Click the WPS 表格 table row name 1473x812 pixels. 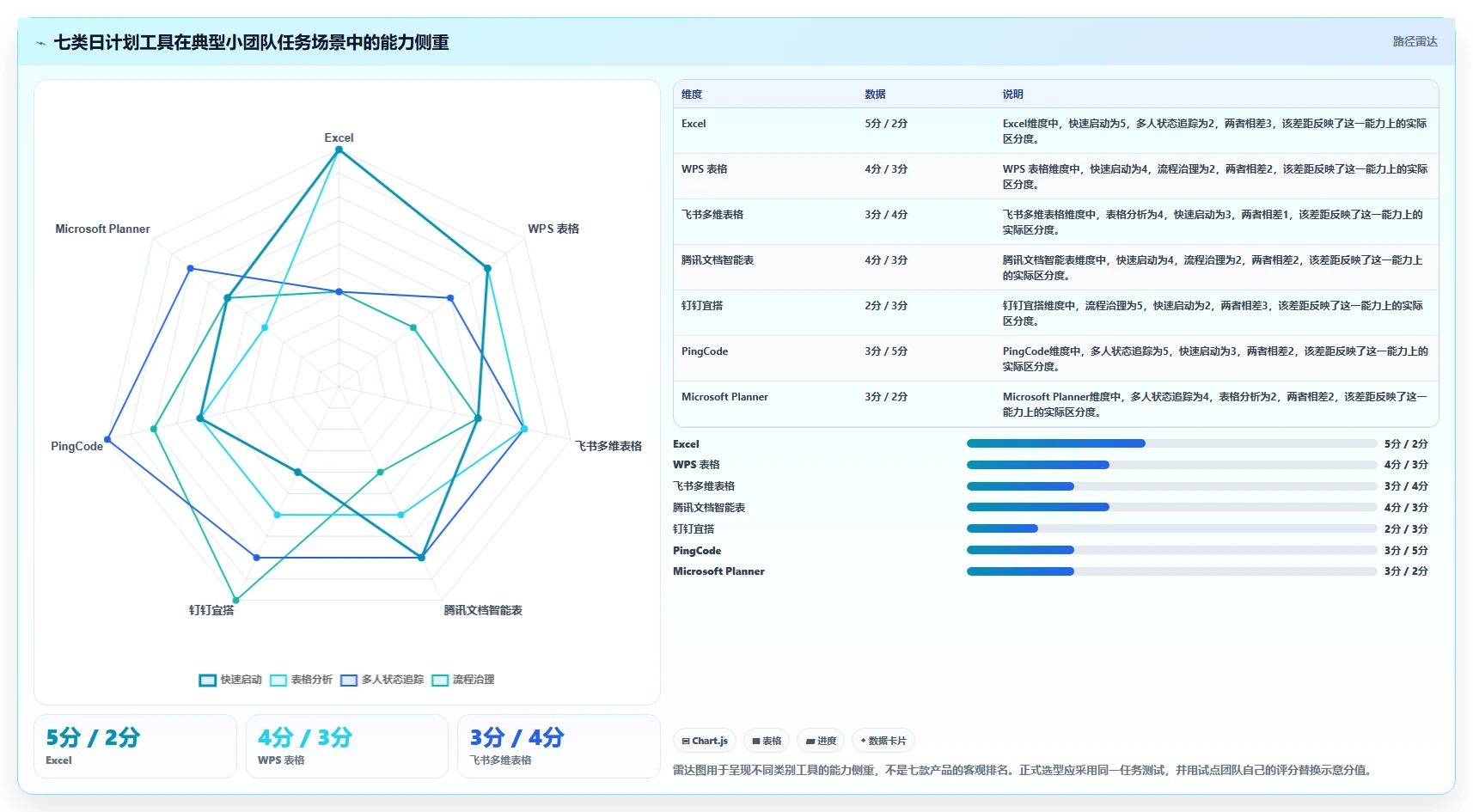[x=704, y=169]
